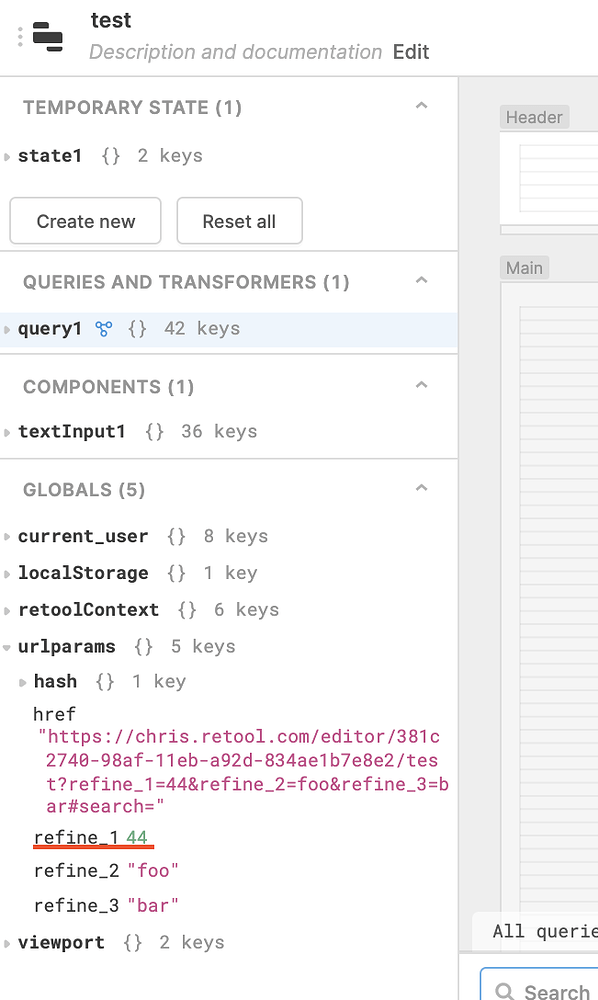Expand the localStorage entry
The height and width of the screenshot is (1000, 598).
9,572
